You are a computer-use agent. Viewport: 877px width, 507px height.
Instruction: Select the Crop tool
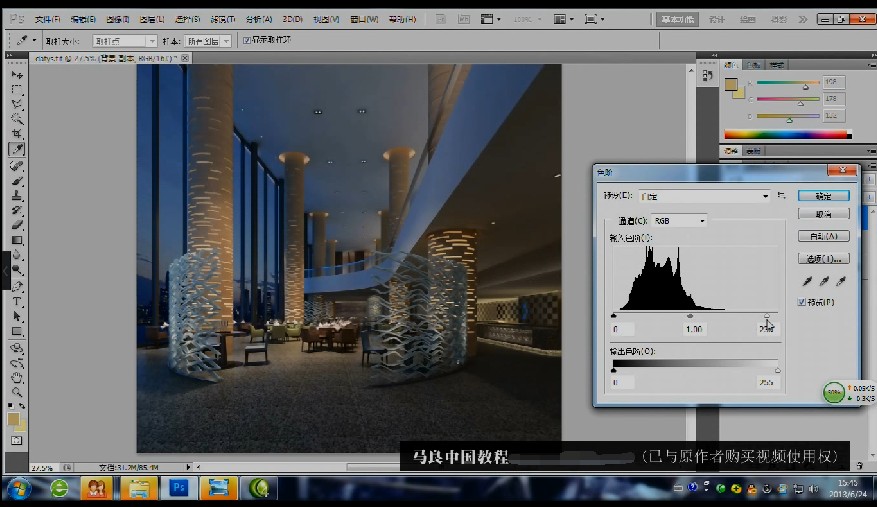(x=17, y=134)
